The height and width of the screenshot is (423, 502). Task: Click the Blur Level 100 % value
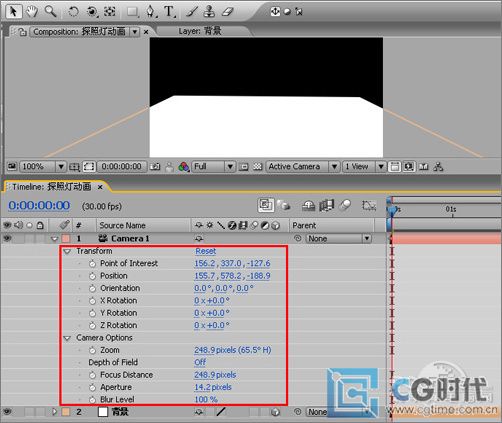(x=206, y=399)
